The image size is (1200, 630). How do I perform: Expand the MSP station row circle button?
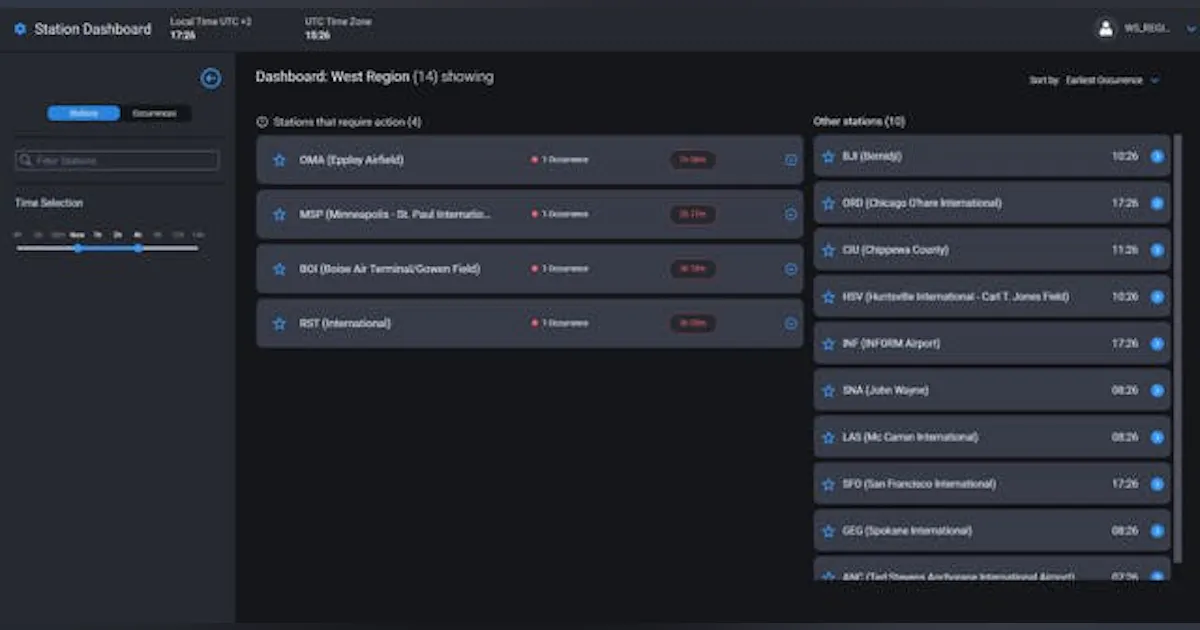tap(791, 214)
